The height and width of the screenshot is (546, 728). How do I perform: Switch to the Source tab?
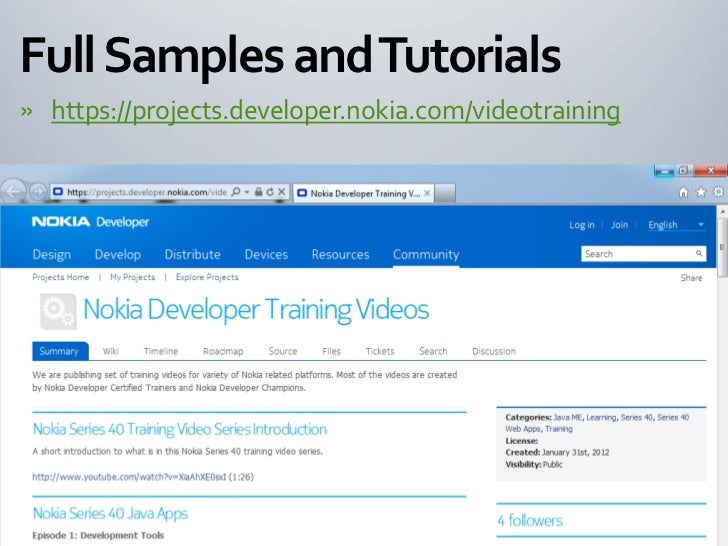[283, 351]
